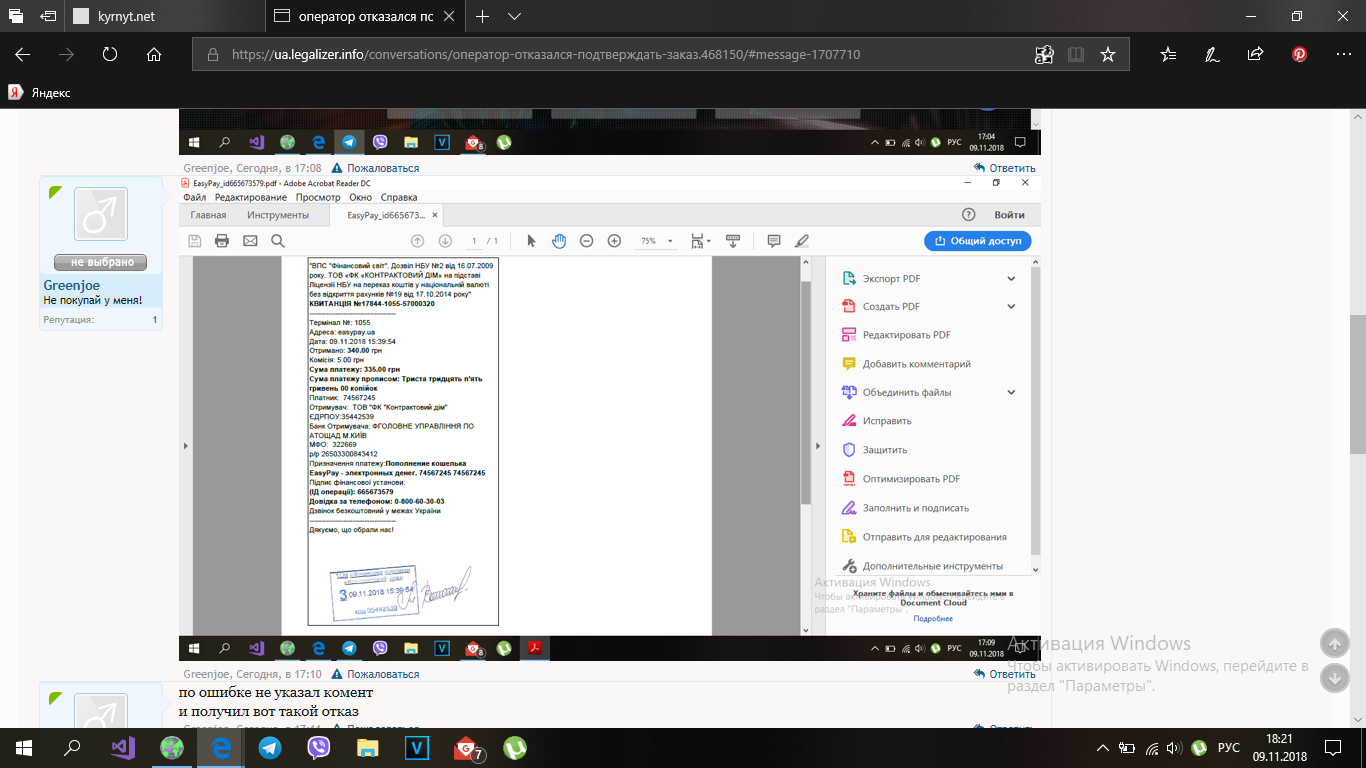Show tabs you've set aside
The image size is (1366, 768).
tap(17, 17)
